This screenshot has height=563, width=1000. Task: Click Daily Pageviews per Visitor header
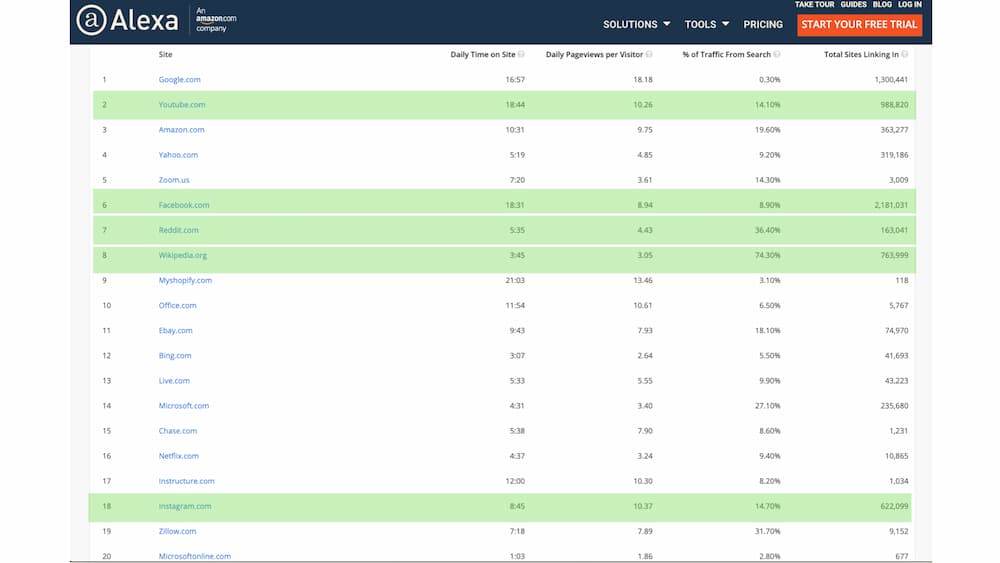click(x=594, y=54)
